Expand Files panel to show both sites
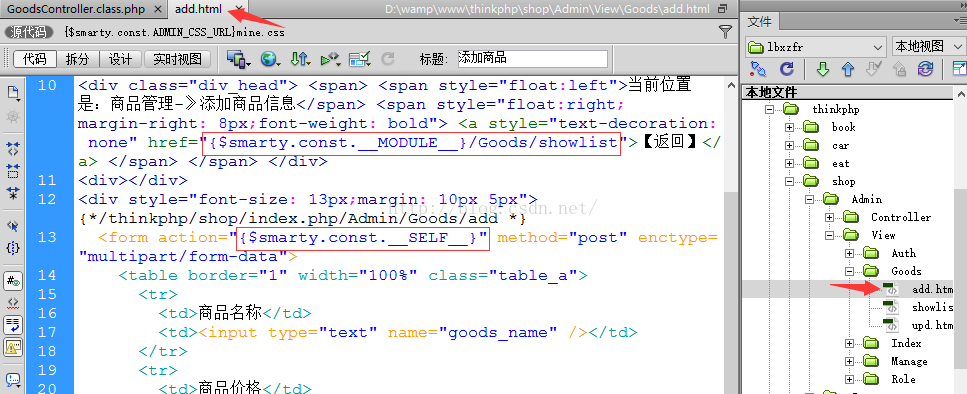The image size is (967, 394). 959,68
